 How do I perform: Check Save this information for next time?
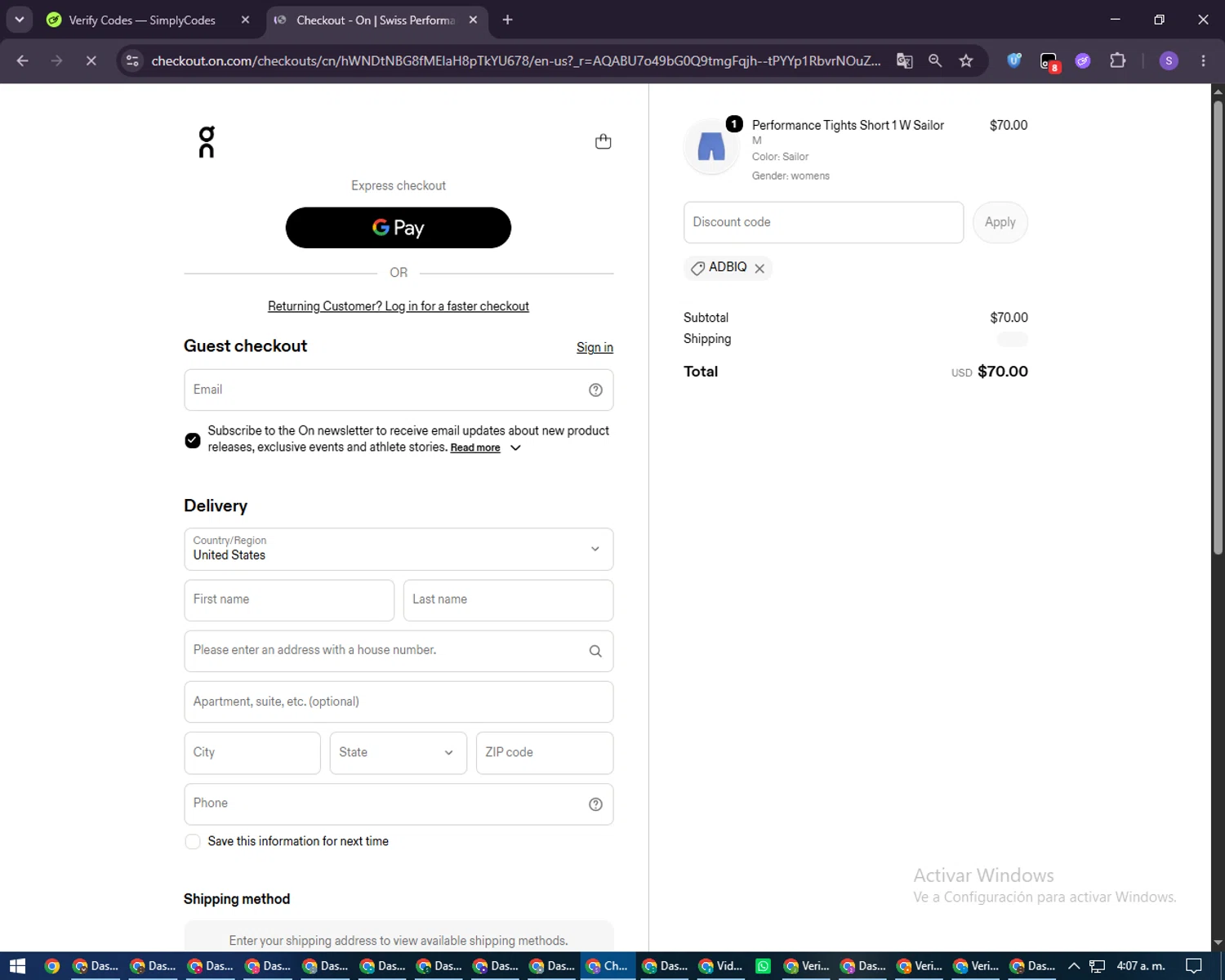(x=193, y=841)
